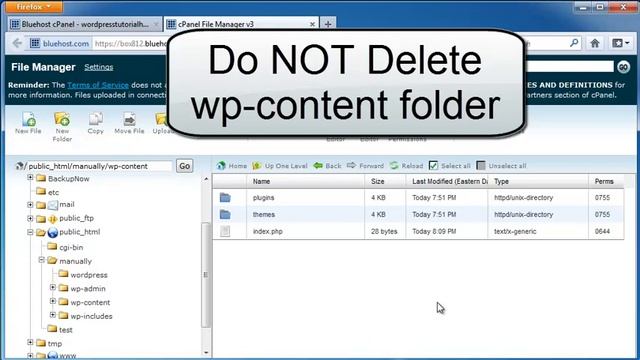Click the folder tree vertical scrollbar
This screenshot has height=360, width=640.
206,274
